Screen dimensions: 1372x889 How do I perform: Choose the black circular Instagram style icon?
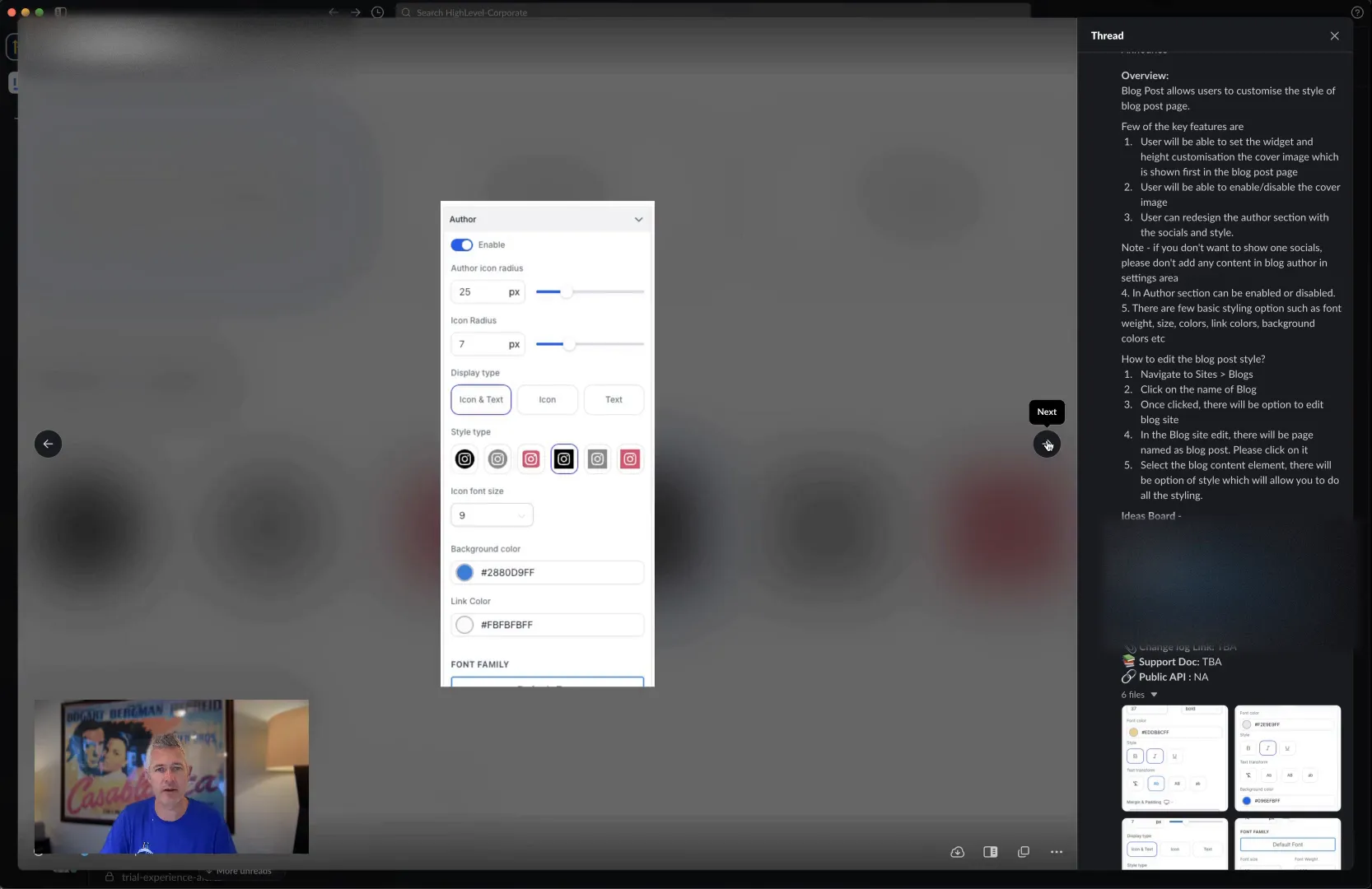point(464,459)
